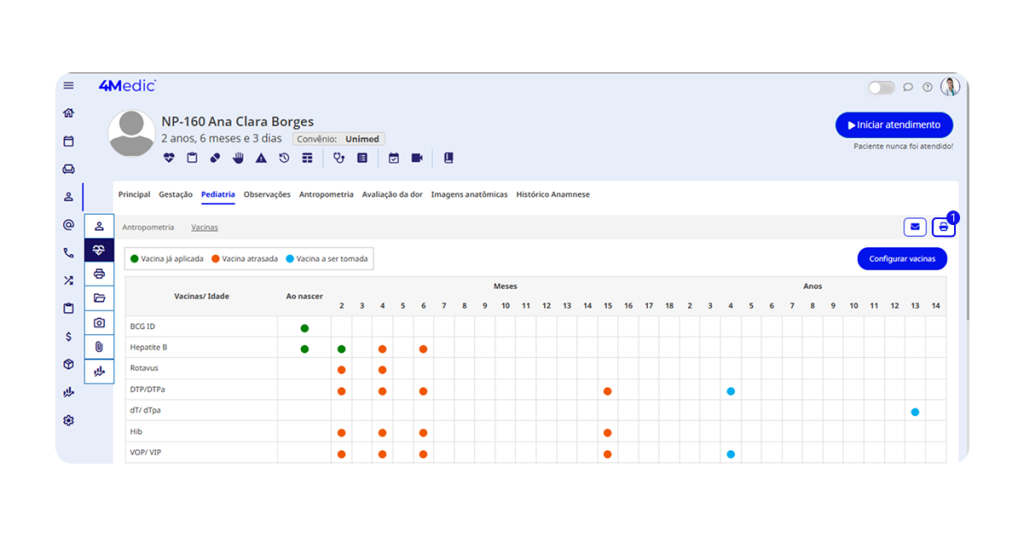The height and width of the screenshot is (537, 1024).
Task: Click the green BCG ID dot at Ao nascer
Action: click(x=304, y=328)
